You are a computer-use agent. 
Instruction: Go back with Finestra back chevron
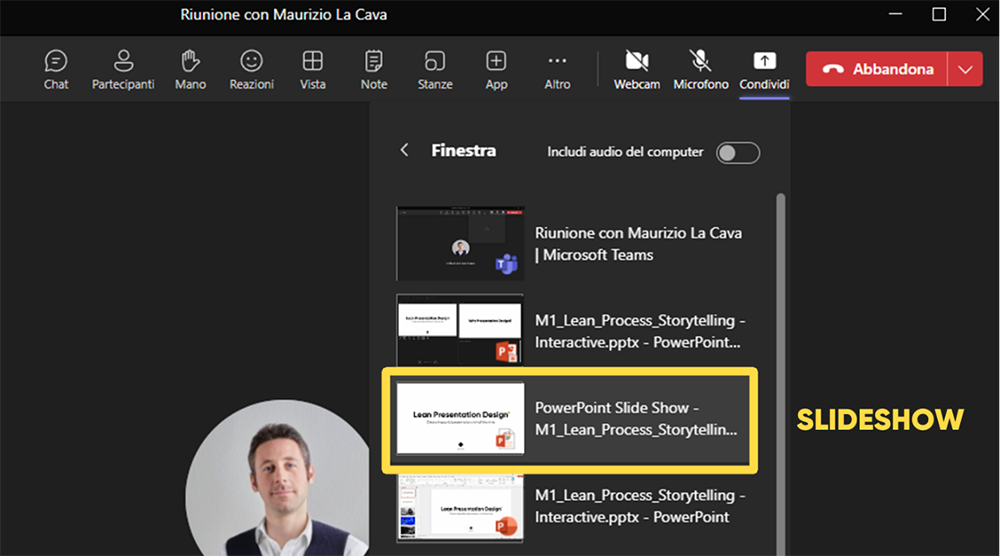(404, 150)
